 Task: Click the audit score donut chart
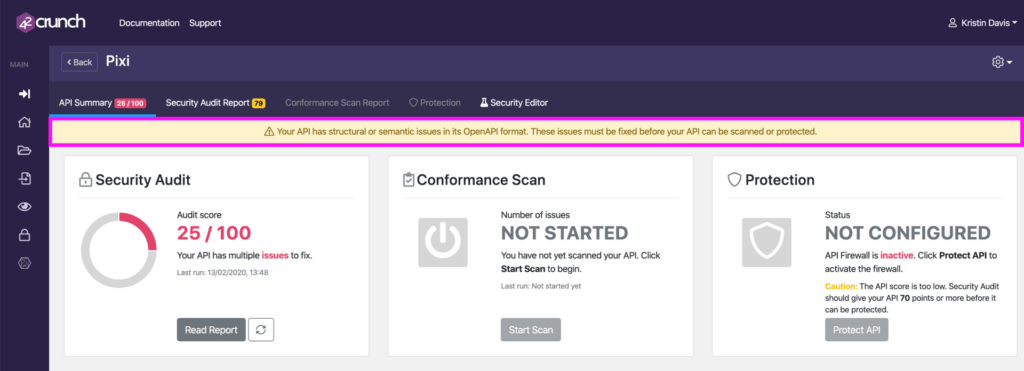119,250
